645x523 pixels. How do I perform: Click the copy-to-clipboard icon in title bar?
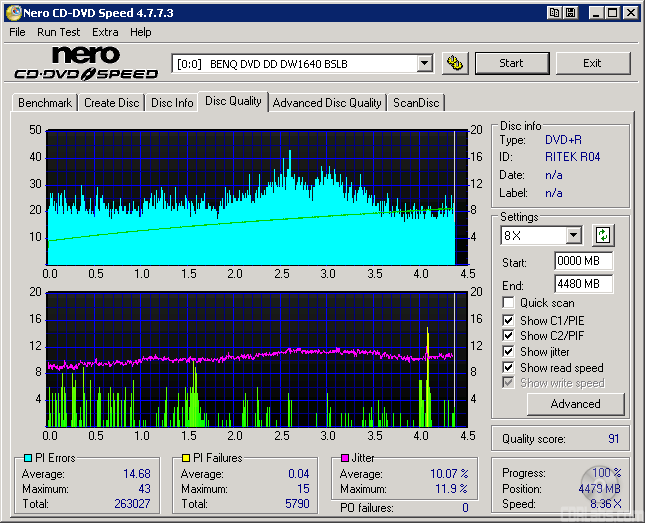coord(553,13)
